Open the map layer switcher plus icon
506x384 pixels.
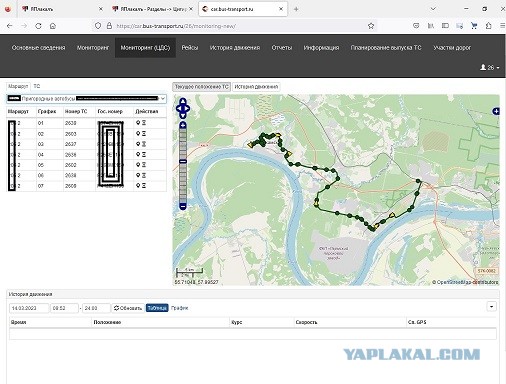pos(496,111)
